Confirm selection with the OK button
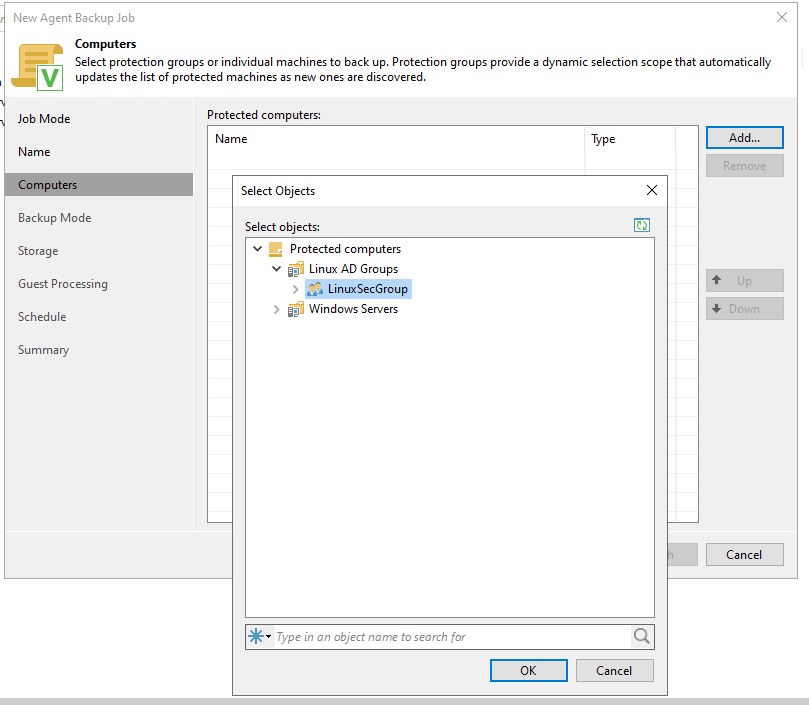 click(x=528, y=670)
